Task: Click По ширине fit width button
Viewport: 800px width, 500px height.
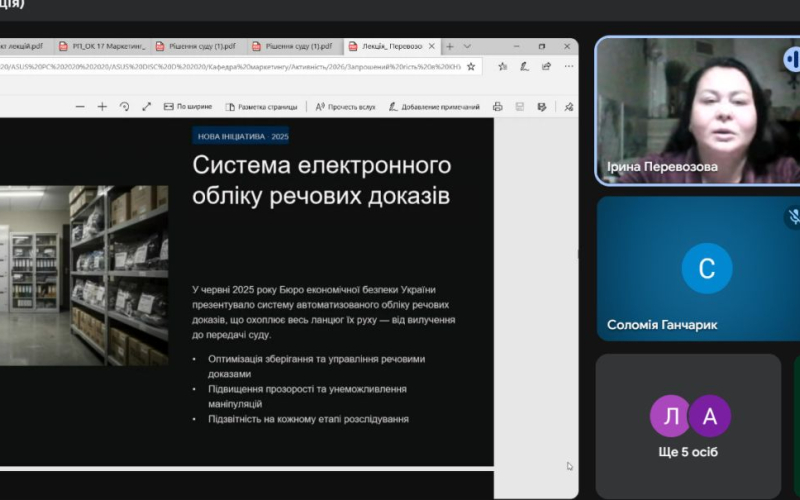Action: click(188, 107)
